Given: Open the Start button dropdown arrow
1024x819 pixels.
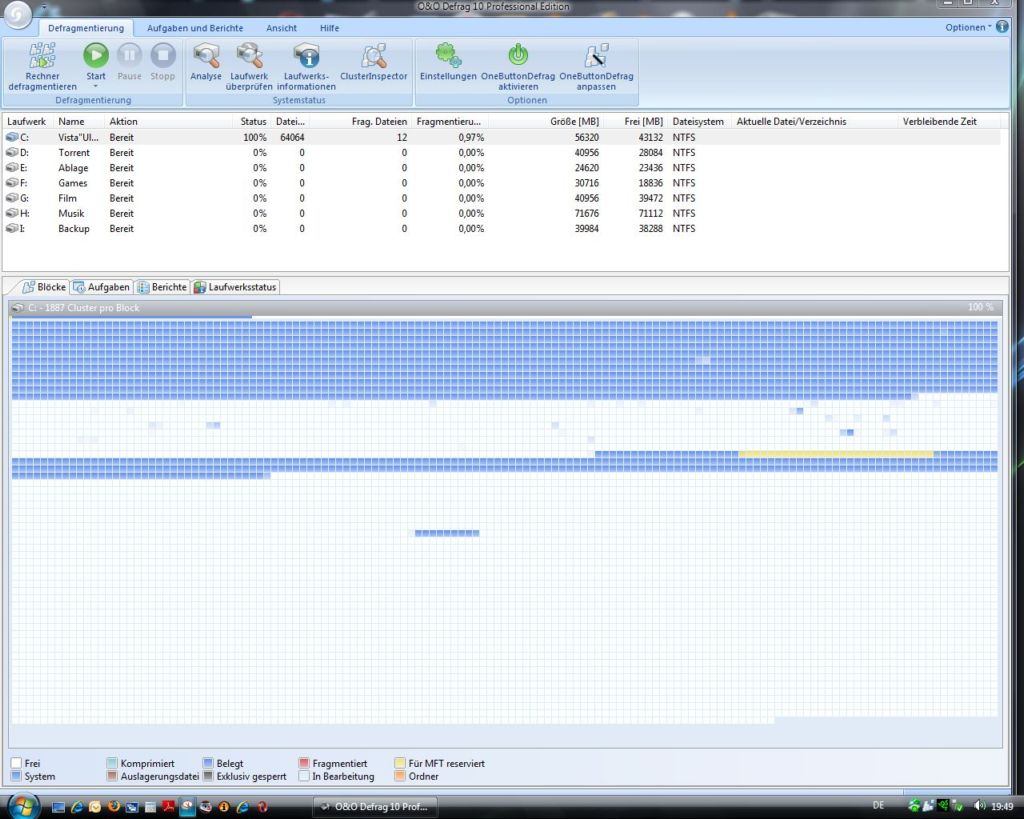Looking at the screenshot, I should point(96,86).
